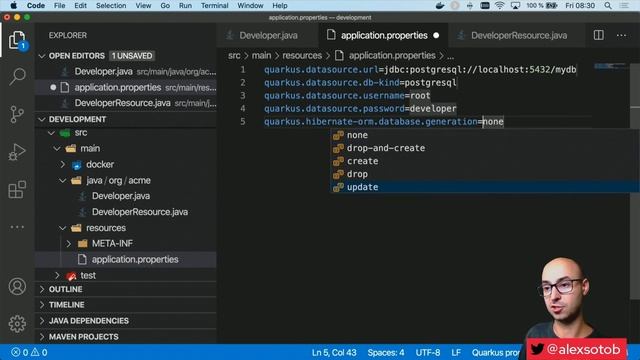The width and height of the screenshot is (640, 360).
Task: Open the File menu
Action: [x=60, y=5]
